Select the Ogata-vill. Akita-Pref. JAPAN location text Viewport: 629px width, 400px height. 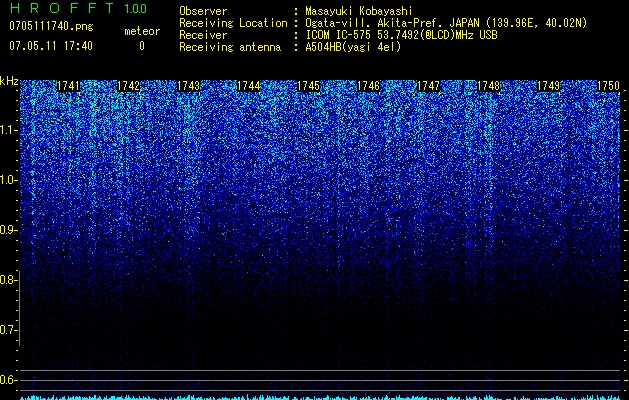click(x=446, y=23)
